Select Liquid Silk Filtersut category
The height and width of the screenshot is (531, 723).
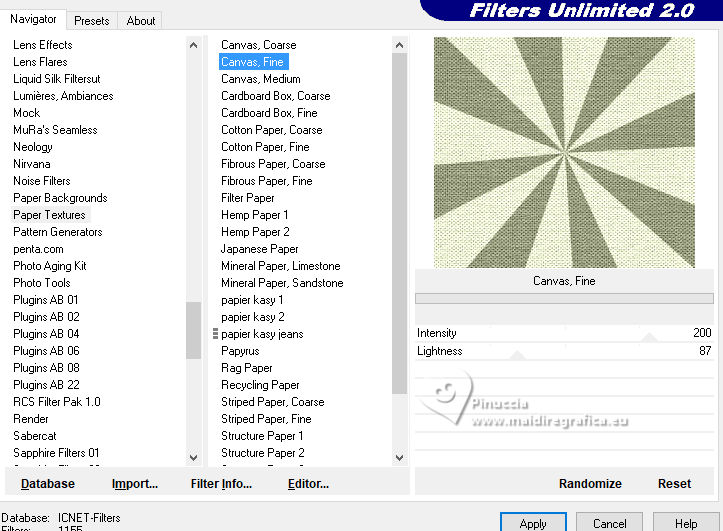57,79
